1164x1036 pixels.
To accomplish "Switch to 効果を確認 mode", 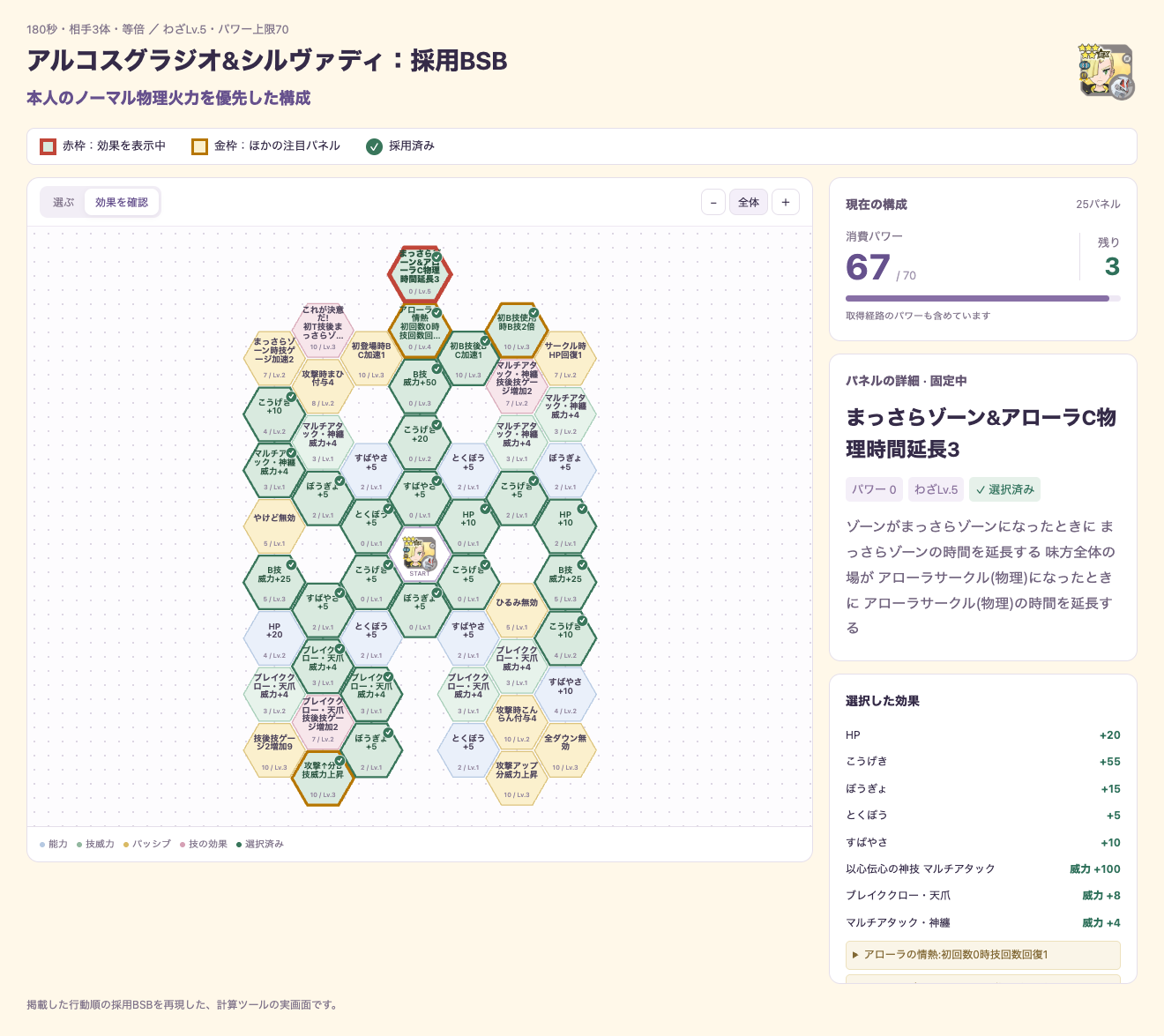I will pyautogui.click(x=122, y=202).
